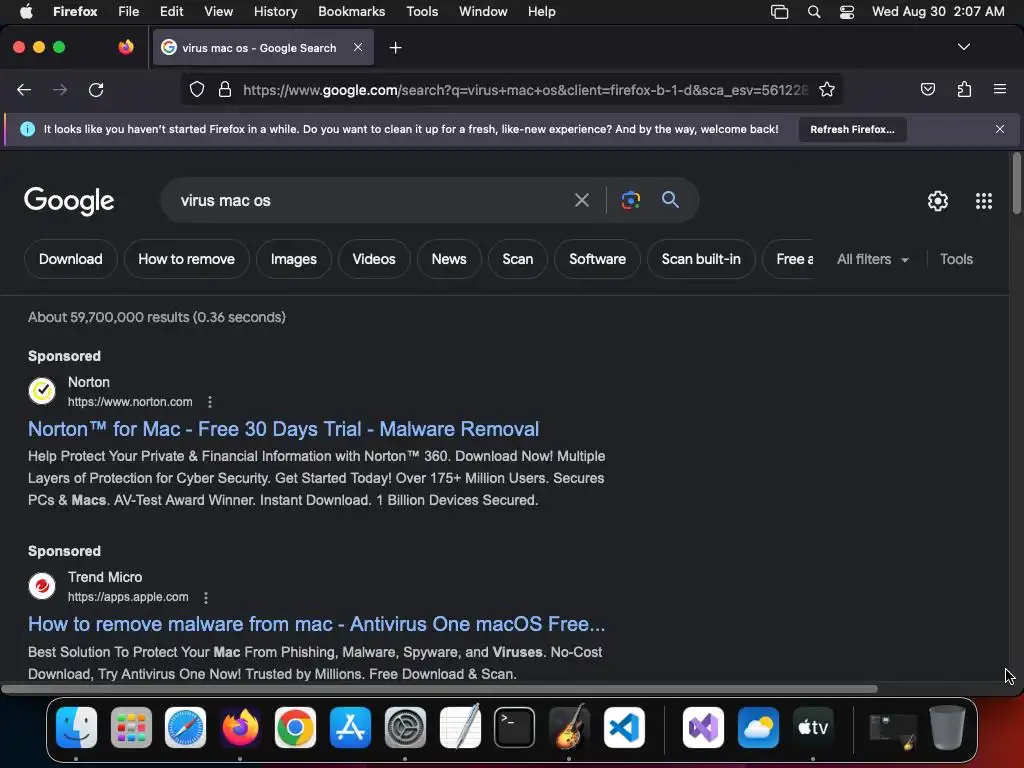The height and width of the screenshot is (768, 1024).
Task: Open a new tab with plus icon
Action: [x=395, y=48]
